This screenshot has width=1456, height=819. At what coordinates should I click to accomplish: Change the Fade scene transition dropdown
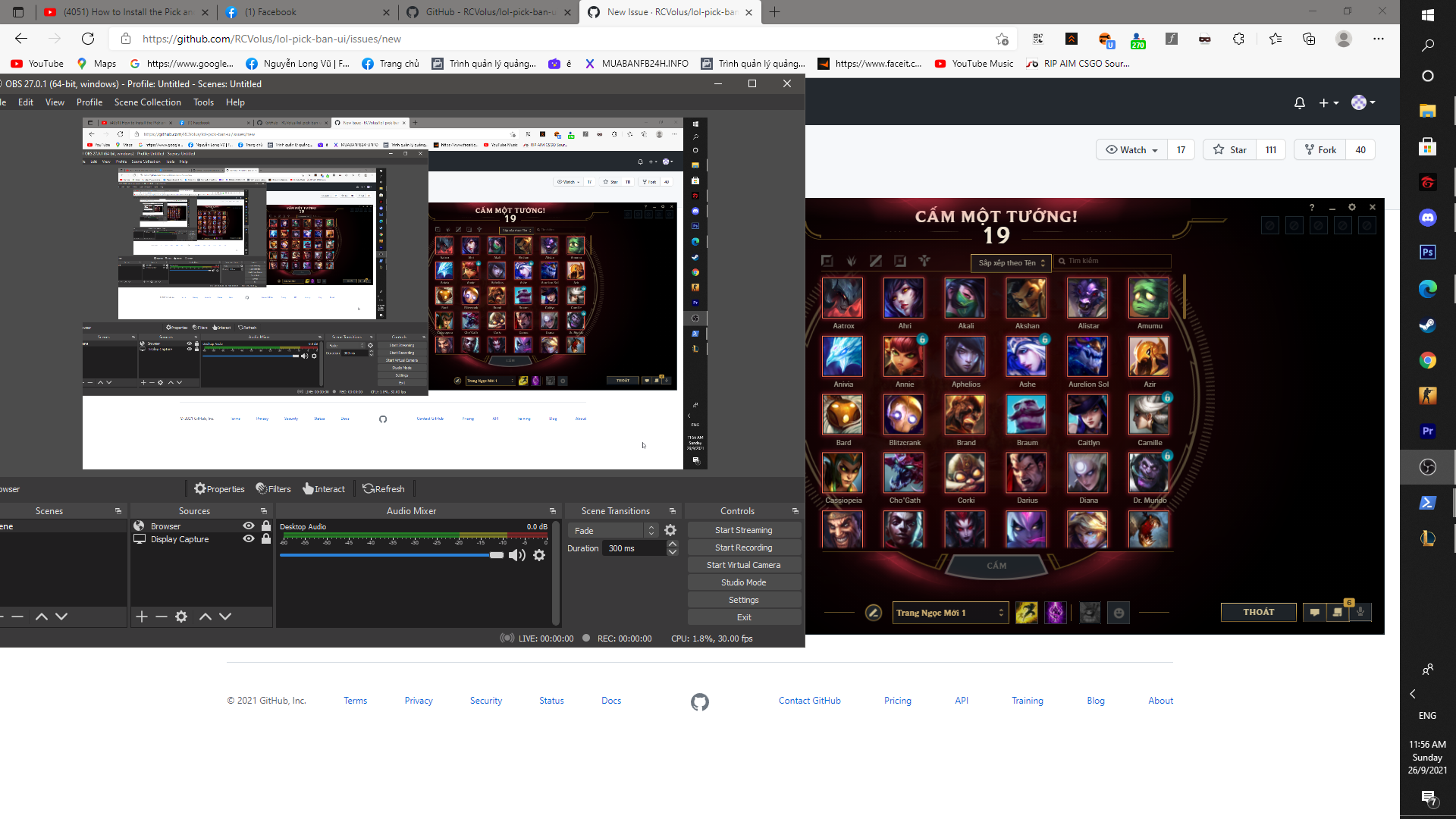pos(607,529)
